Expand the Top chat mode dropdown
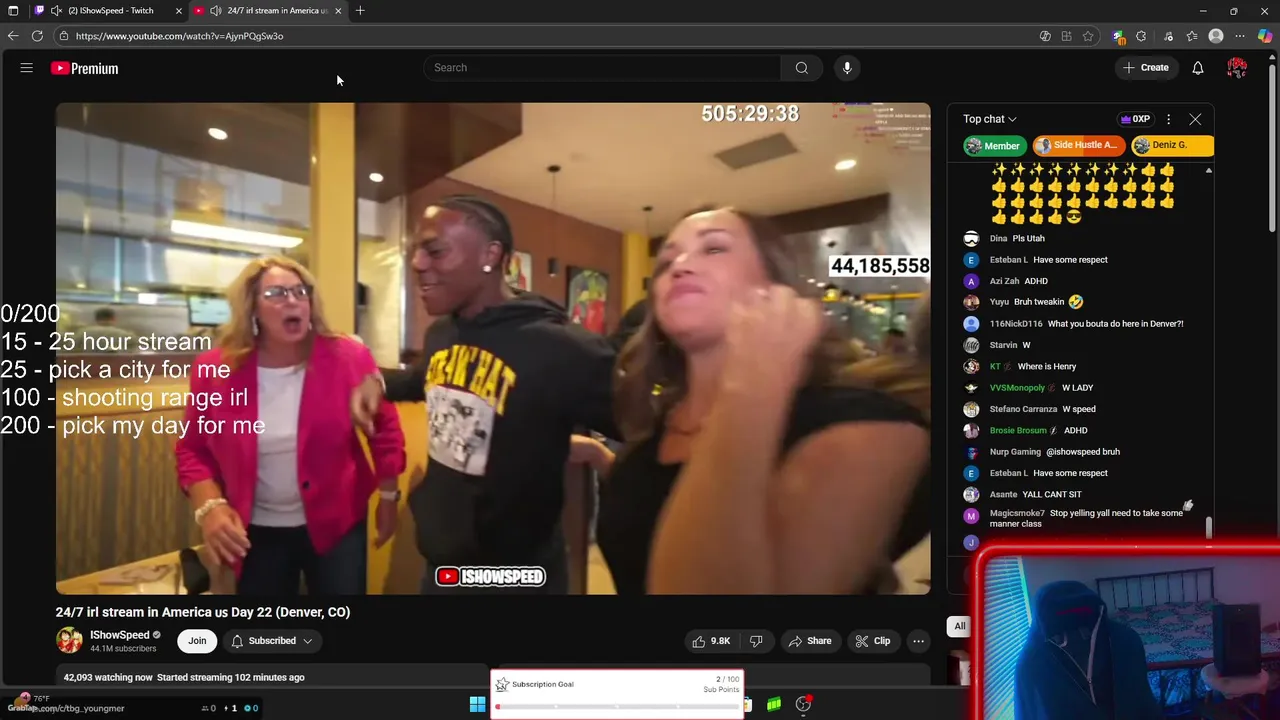Screen dimensions: 1280x720 990,119
